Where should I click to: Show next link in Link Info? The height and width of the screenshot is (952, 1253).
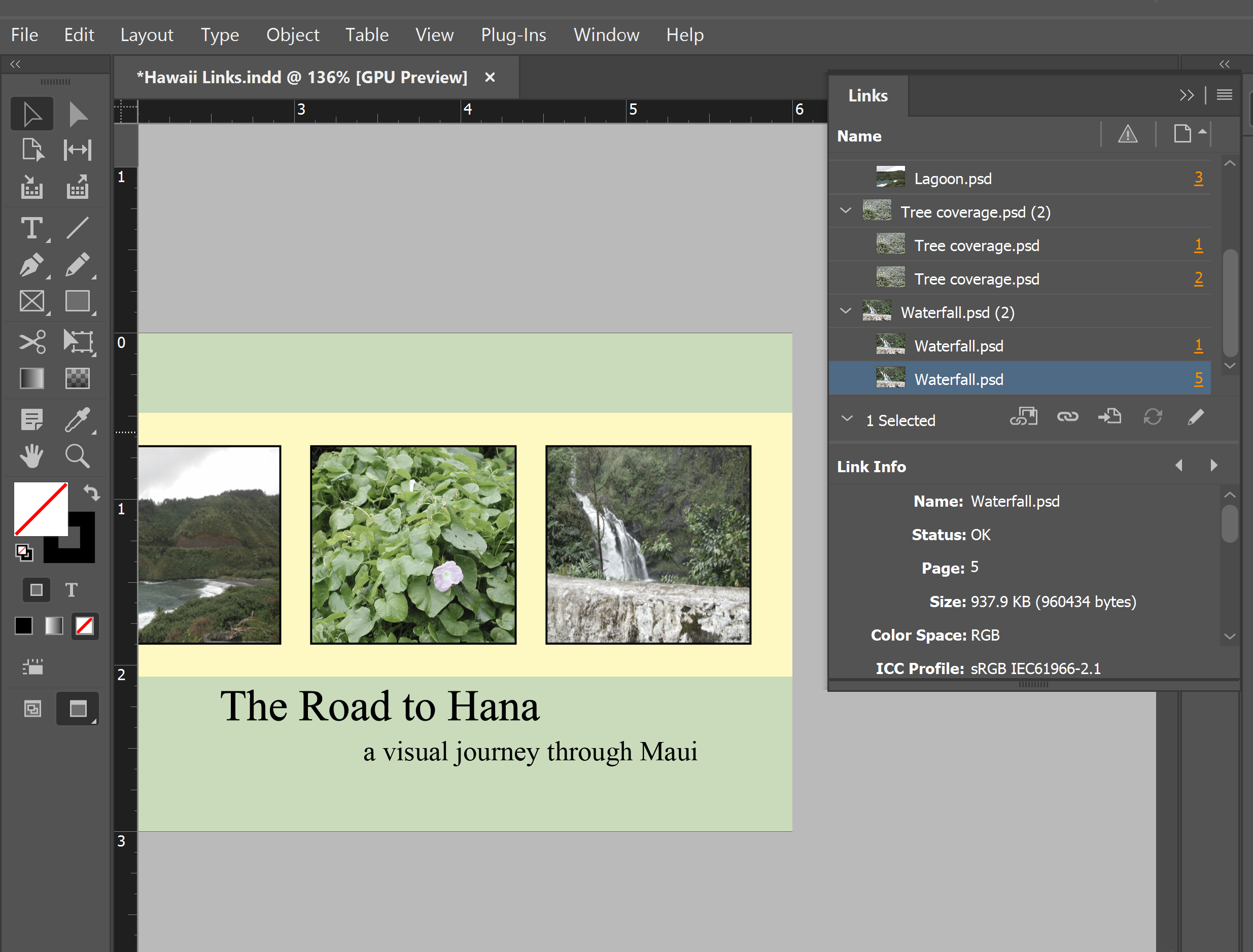(1213, 465)
